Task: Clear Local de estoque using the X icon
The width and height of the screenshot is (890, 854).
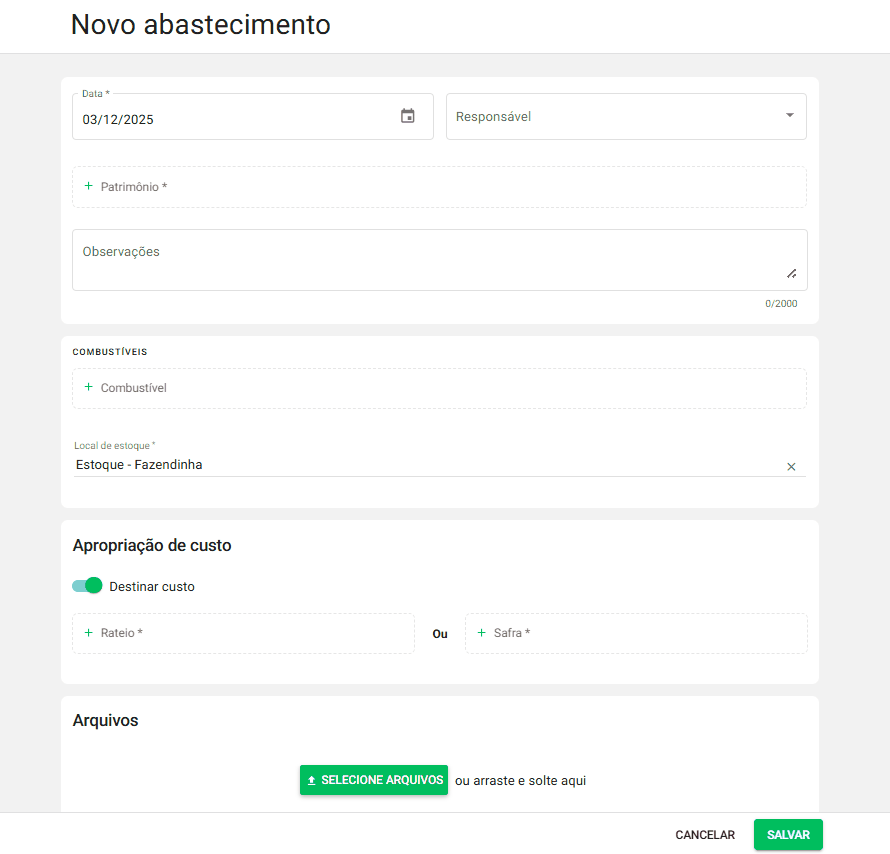Action: [x=791, y=466]
